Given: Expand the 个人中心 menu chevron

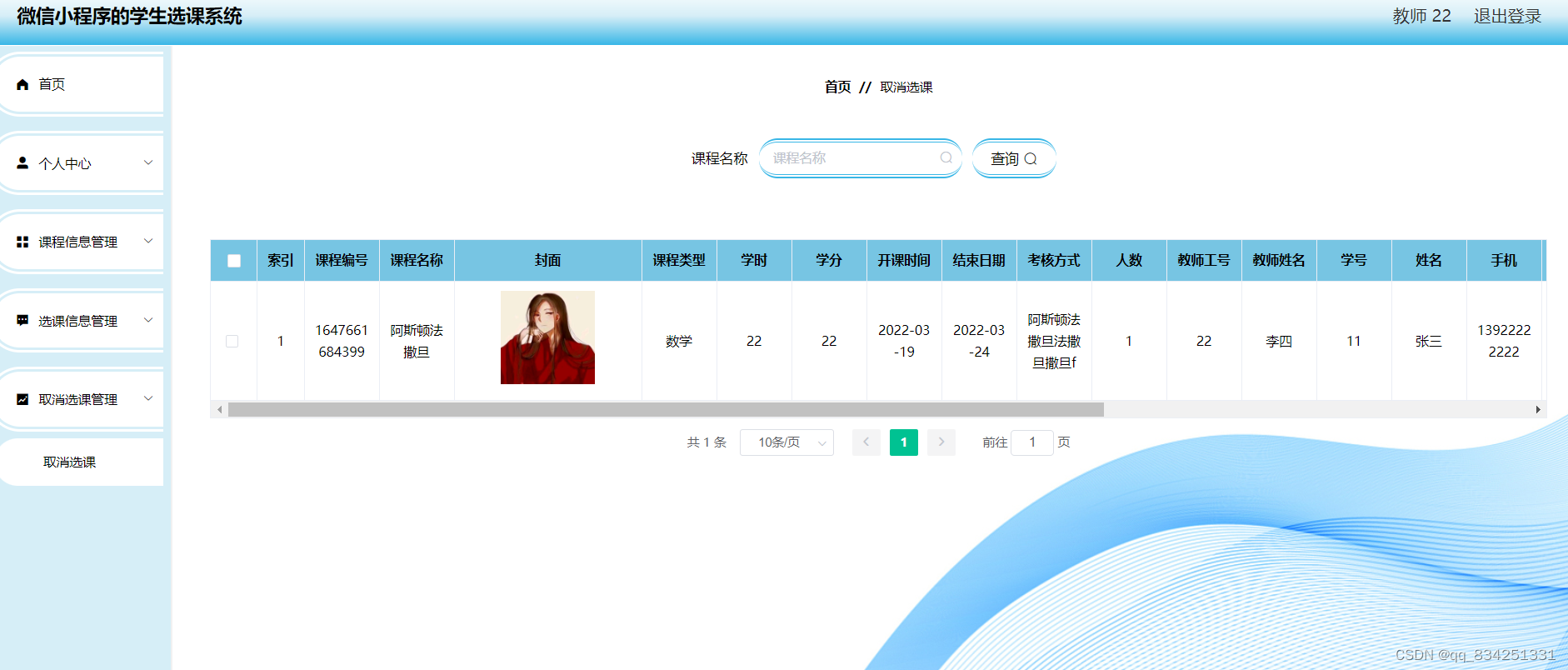Looking at the screenshot, I should pyautogui.click(x=148, y=162).
